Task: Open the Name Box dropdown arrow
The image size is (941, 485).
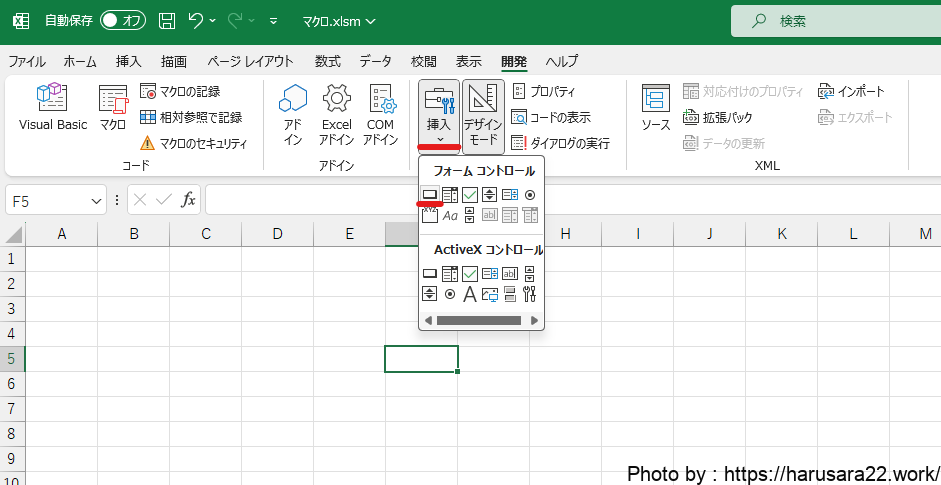Action: point(96,200)
